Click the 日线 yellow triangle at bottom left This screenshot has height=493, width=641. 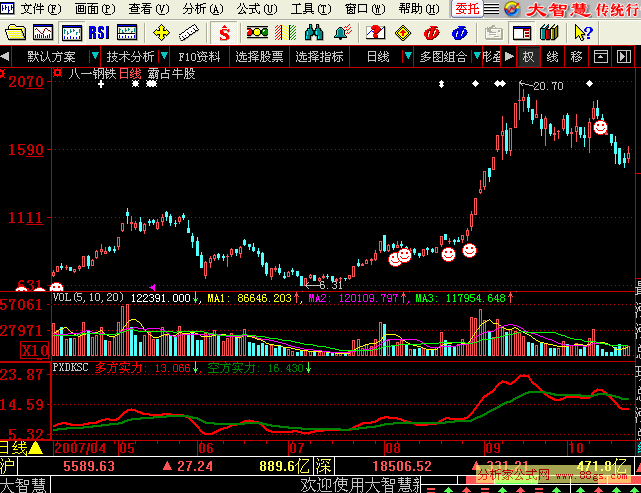[36, 448]
